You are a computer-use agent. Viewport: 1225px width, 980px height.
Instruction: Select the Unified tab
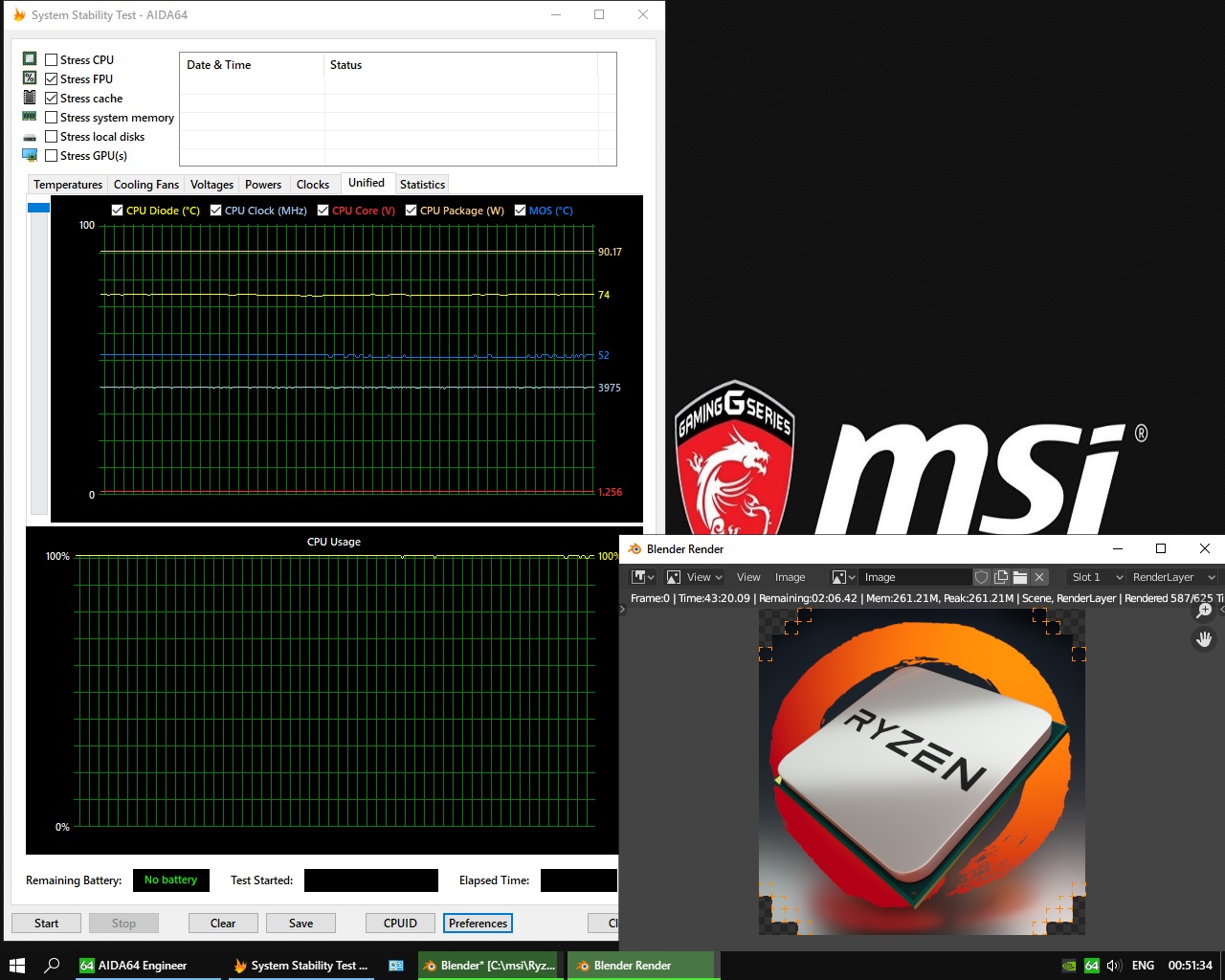click(x=367, y=183)
